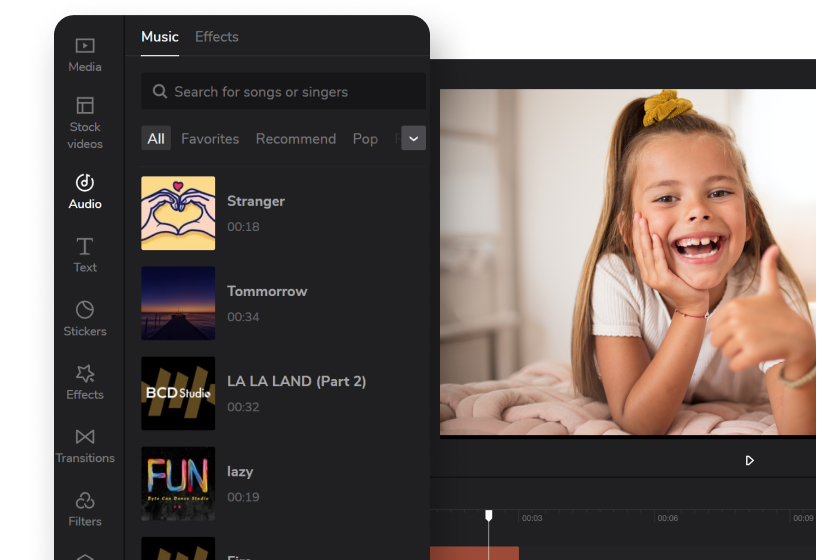Click the lazy song title
This screenshot has width=840, height=560.
point(240,472)
